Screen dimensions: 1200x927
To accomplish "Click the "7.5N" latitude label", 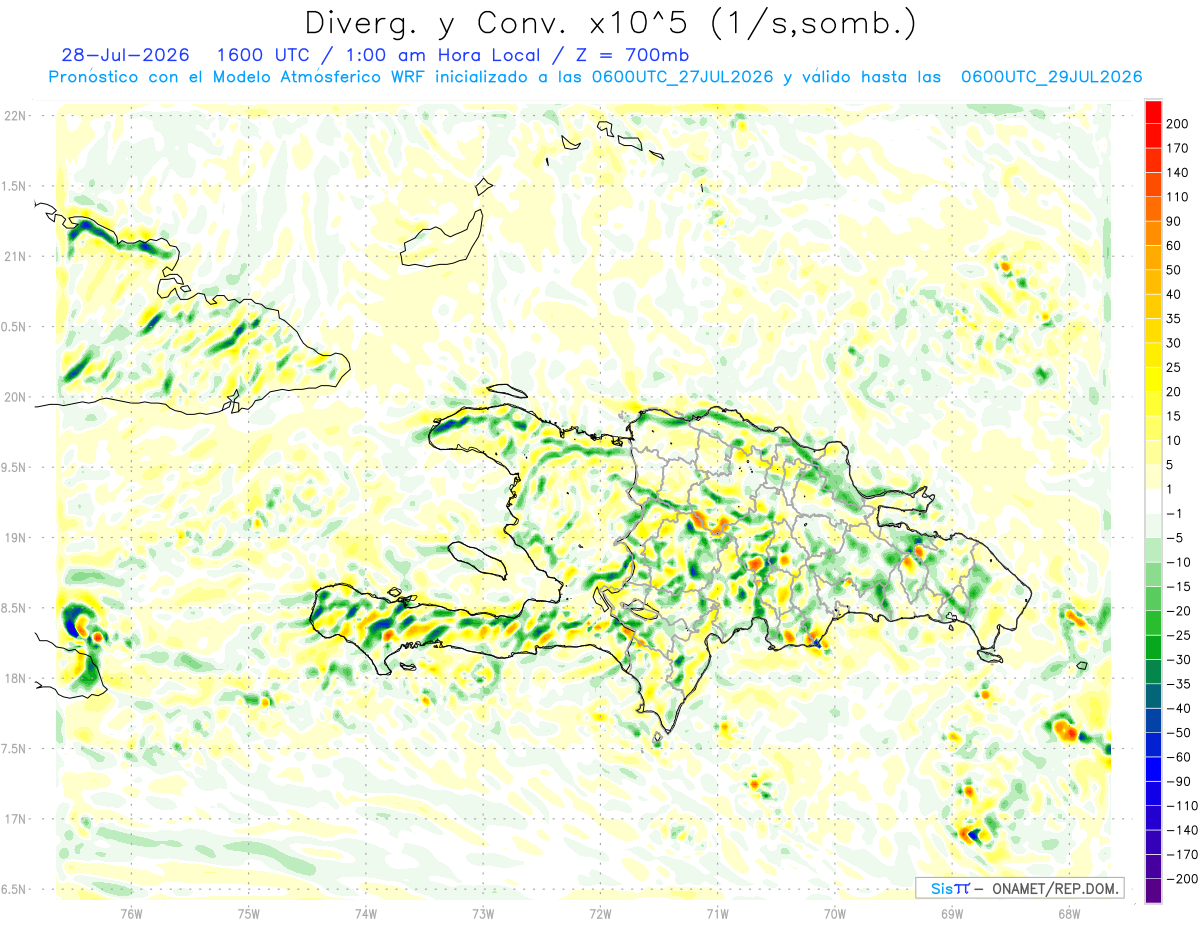I will click(x=14, y=749).
